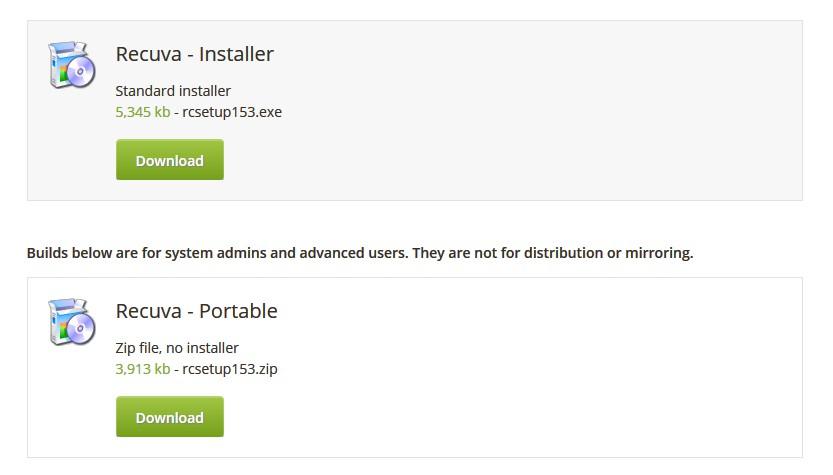Click the CD disc on Portable icon
The height and width of the screenshot is (475, 833).
pos(81,328)
